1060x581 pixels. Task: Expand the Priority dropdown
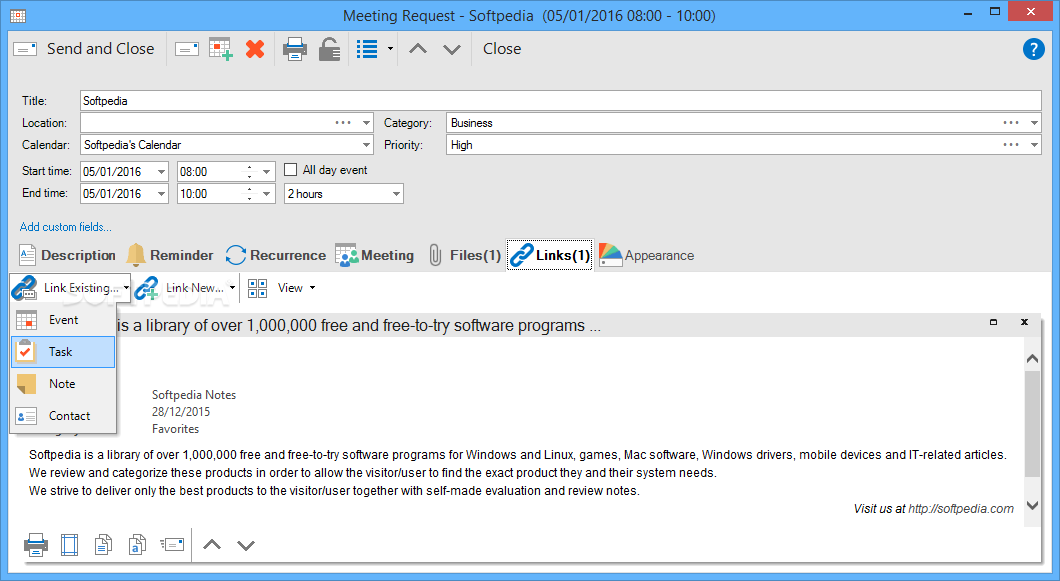pyautogui.click(x=1034, y=145)
